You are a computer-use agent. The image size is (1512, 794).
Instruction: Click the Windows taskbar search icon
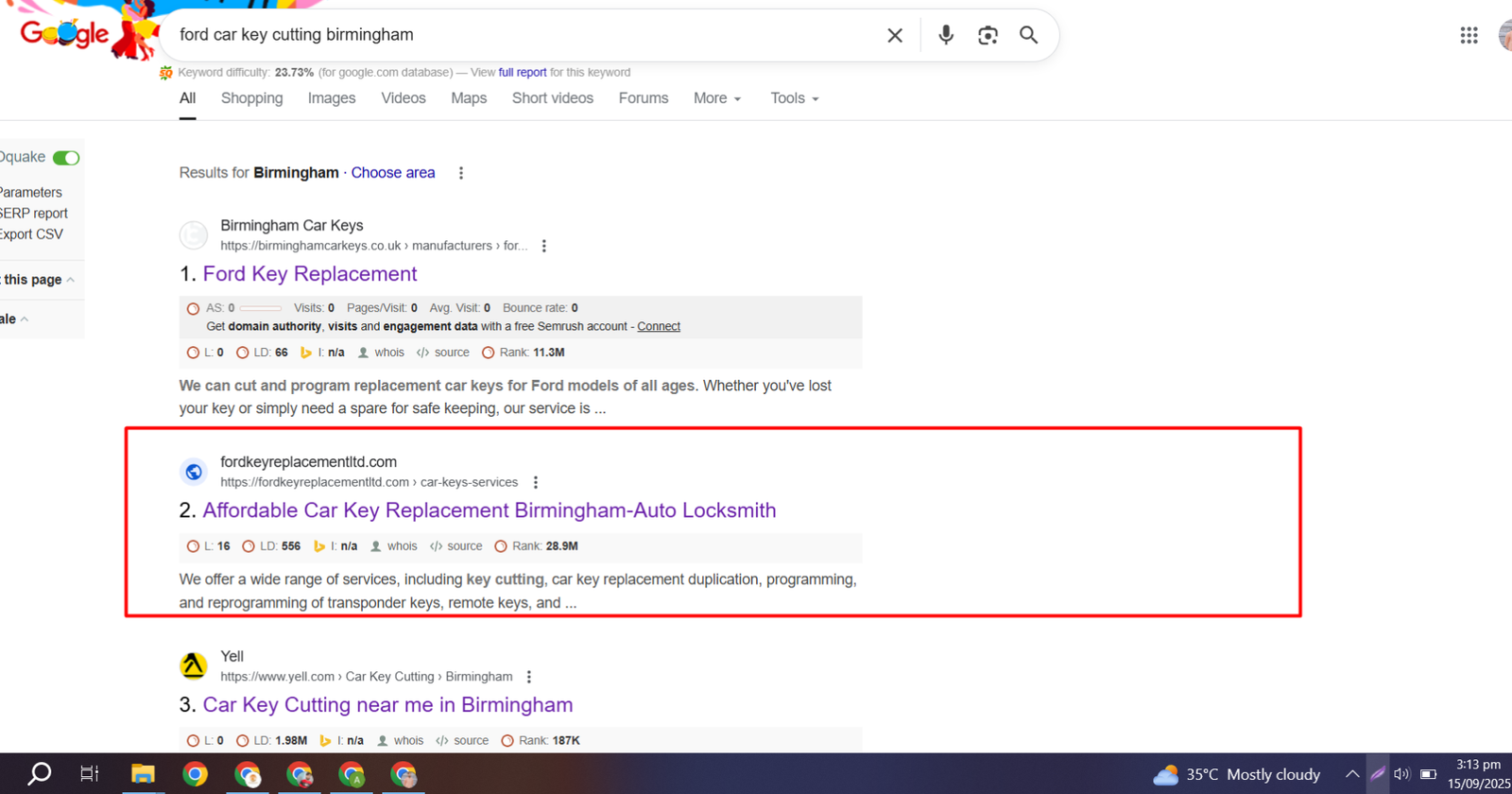[39, 774]
